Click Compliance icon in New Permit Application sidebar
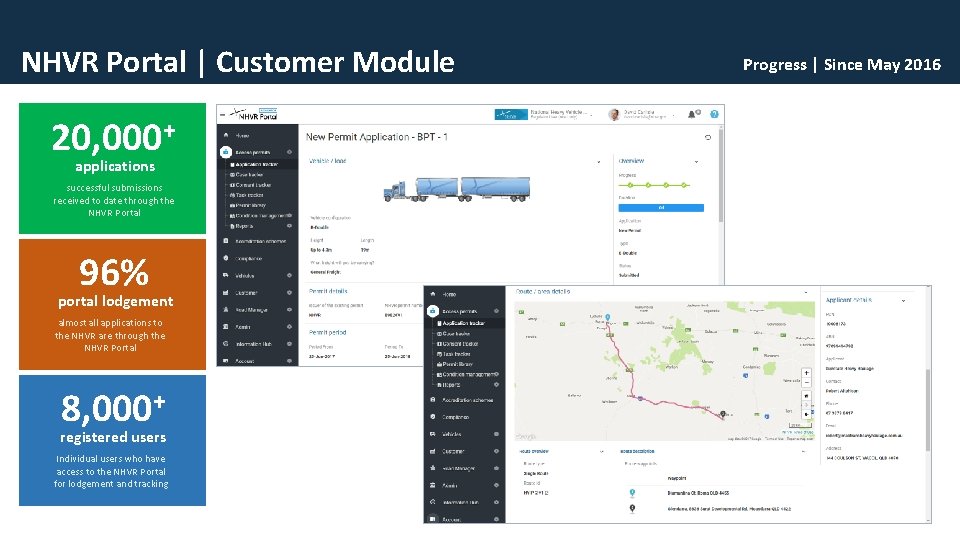The height and width of the screenshot is (540, 960). coord(226,258)
